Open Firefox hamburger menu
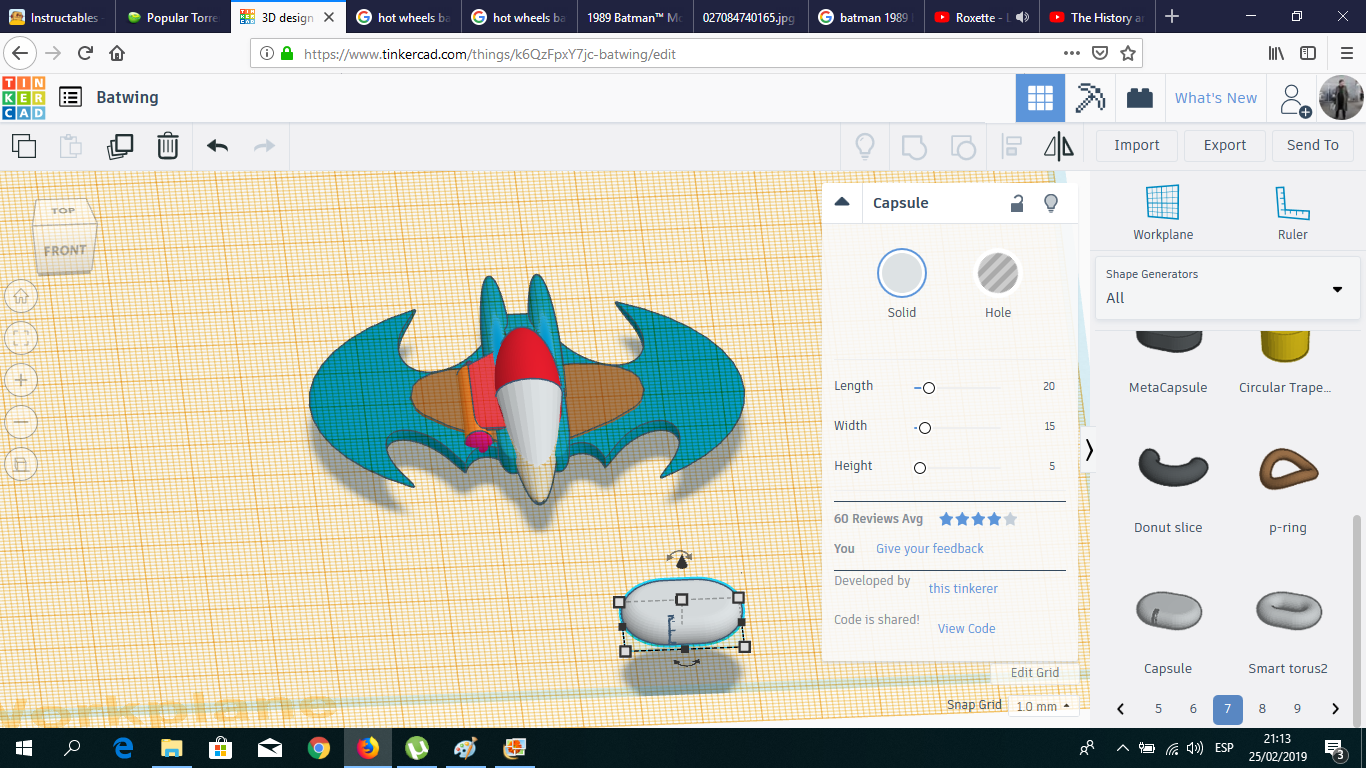The height and width of the screenshot is (768, 1366). tap(1346, 53)
